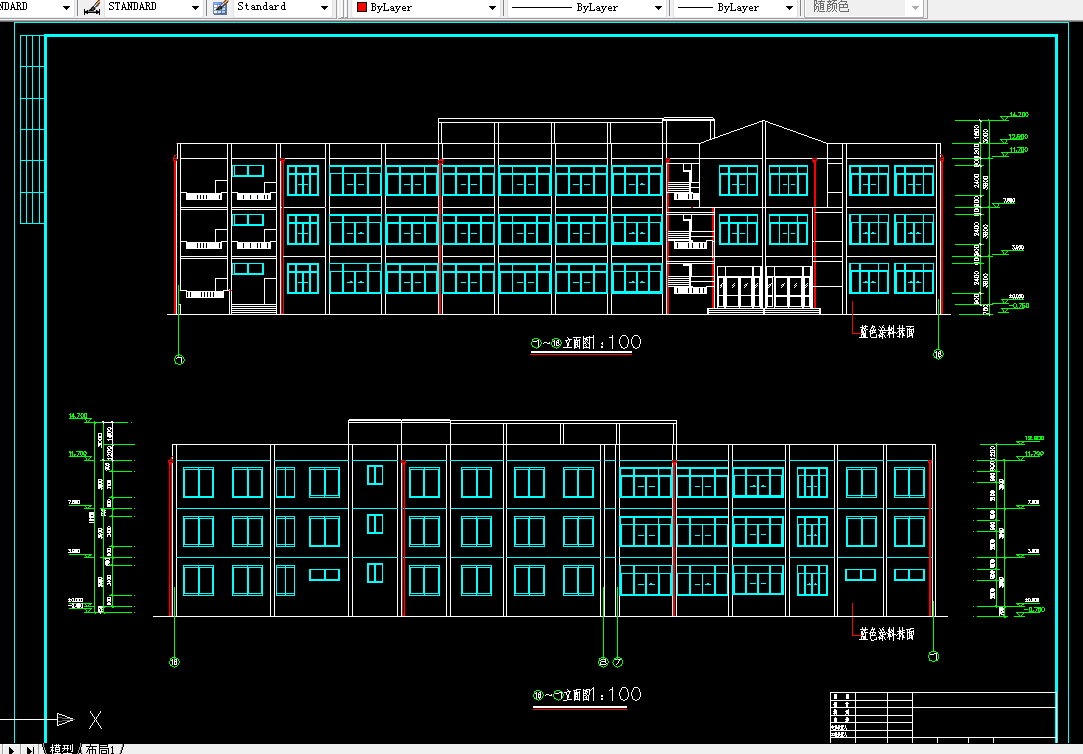1083x754 pixels.
Task: Select the entrance doors on the upper elevation
Action: (764, 287)
